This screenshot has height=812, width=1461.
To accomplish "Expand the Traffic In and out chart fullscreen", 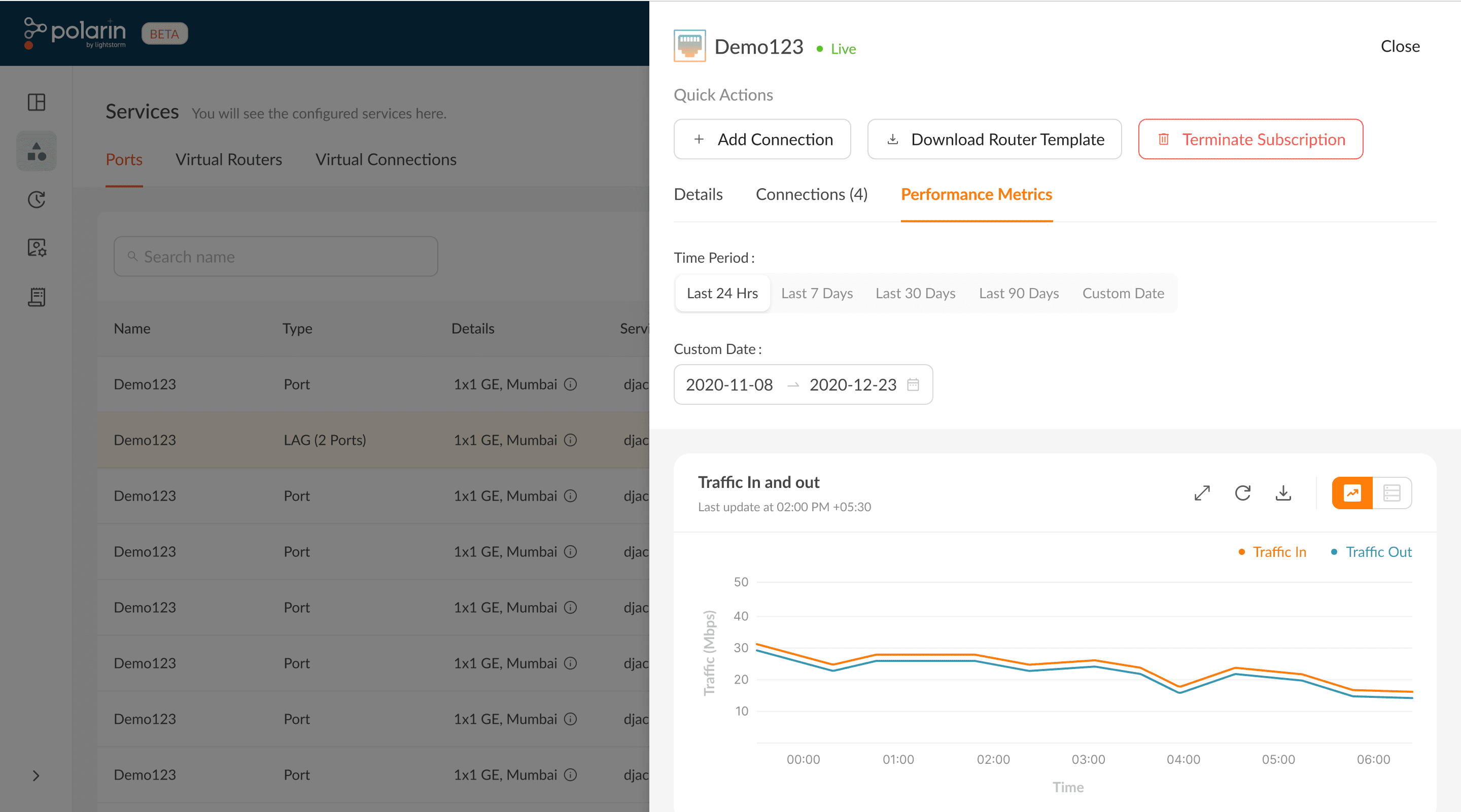I will pyautogui.click(x=1202, y=493).
